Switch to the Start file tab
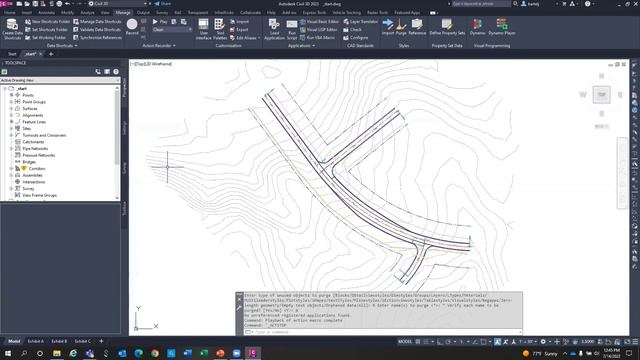Screen dimensions: 640x360 tap(12, 54)
